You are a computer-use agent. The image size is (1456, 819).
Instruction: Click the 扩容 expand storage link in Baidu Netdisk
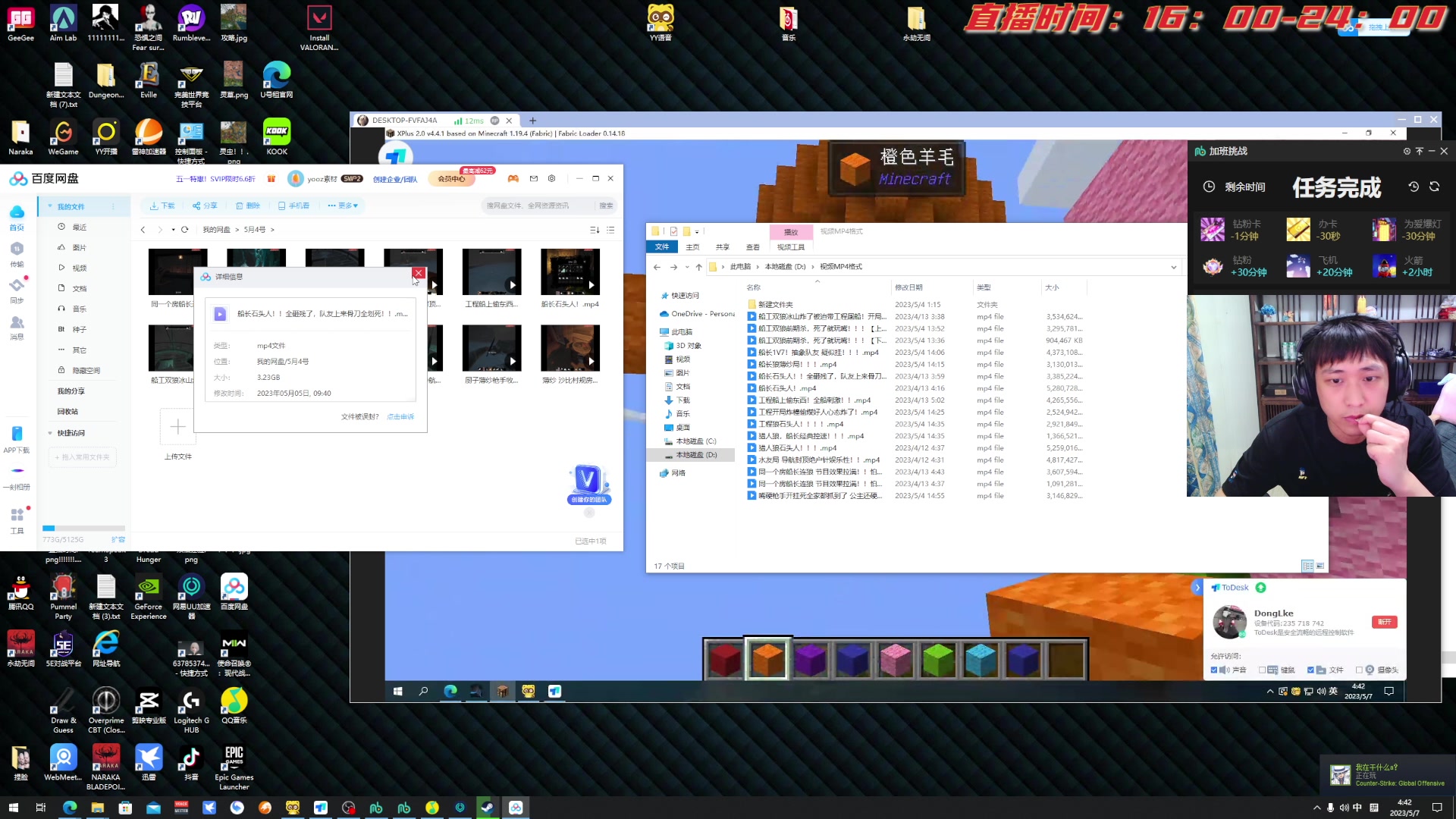[118, 540]
